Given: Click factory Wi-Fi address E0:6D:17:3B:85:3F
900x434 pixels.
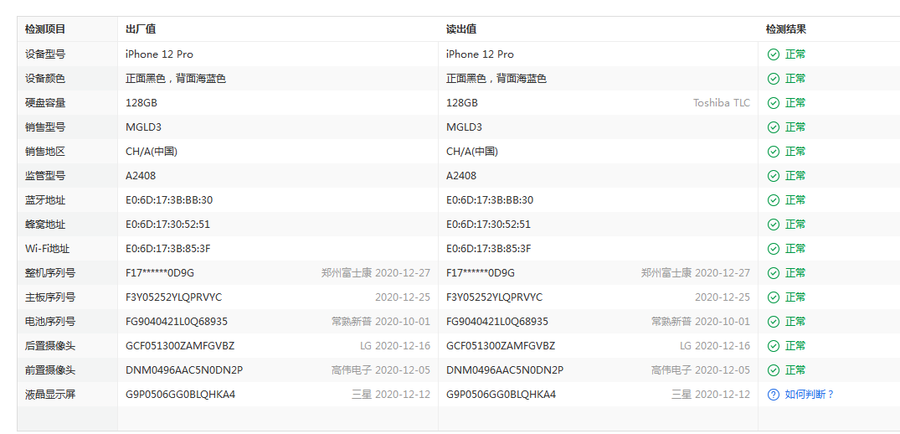Looking at the screenshot, I should point(168,249).
